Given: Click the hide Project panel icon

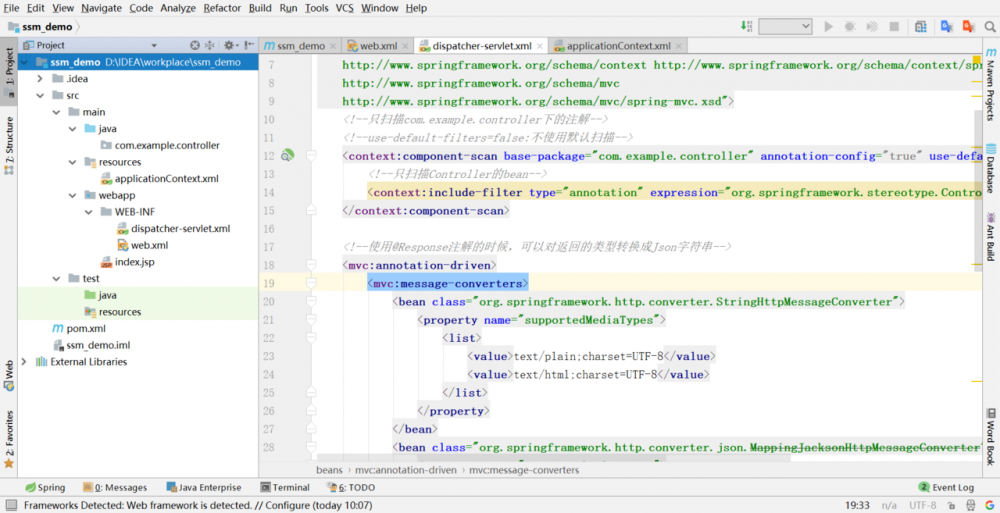Looking at the screenshot, I should (x=247, y=45).
